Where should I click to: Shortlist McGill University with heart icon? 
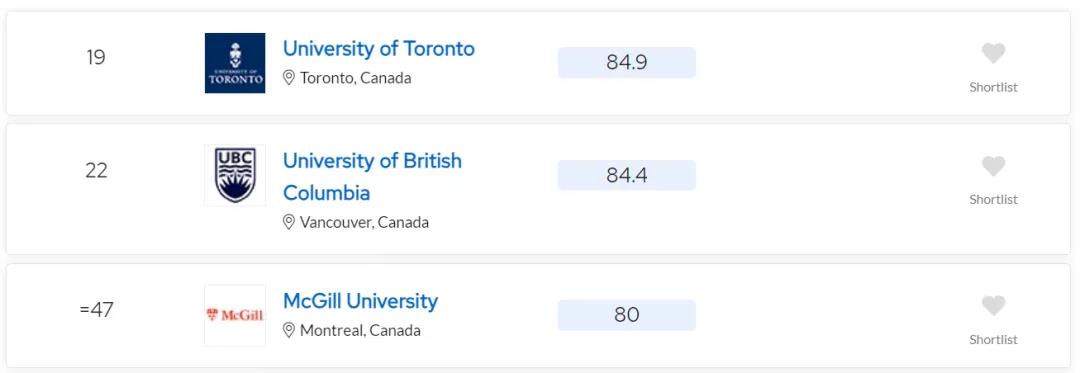(x=993, y=306)
